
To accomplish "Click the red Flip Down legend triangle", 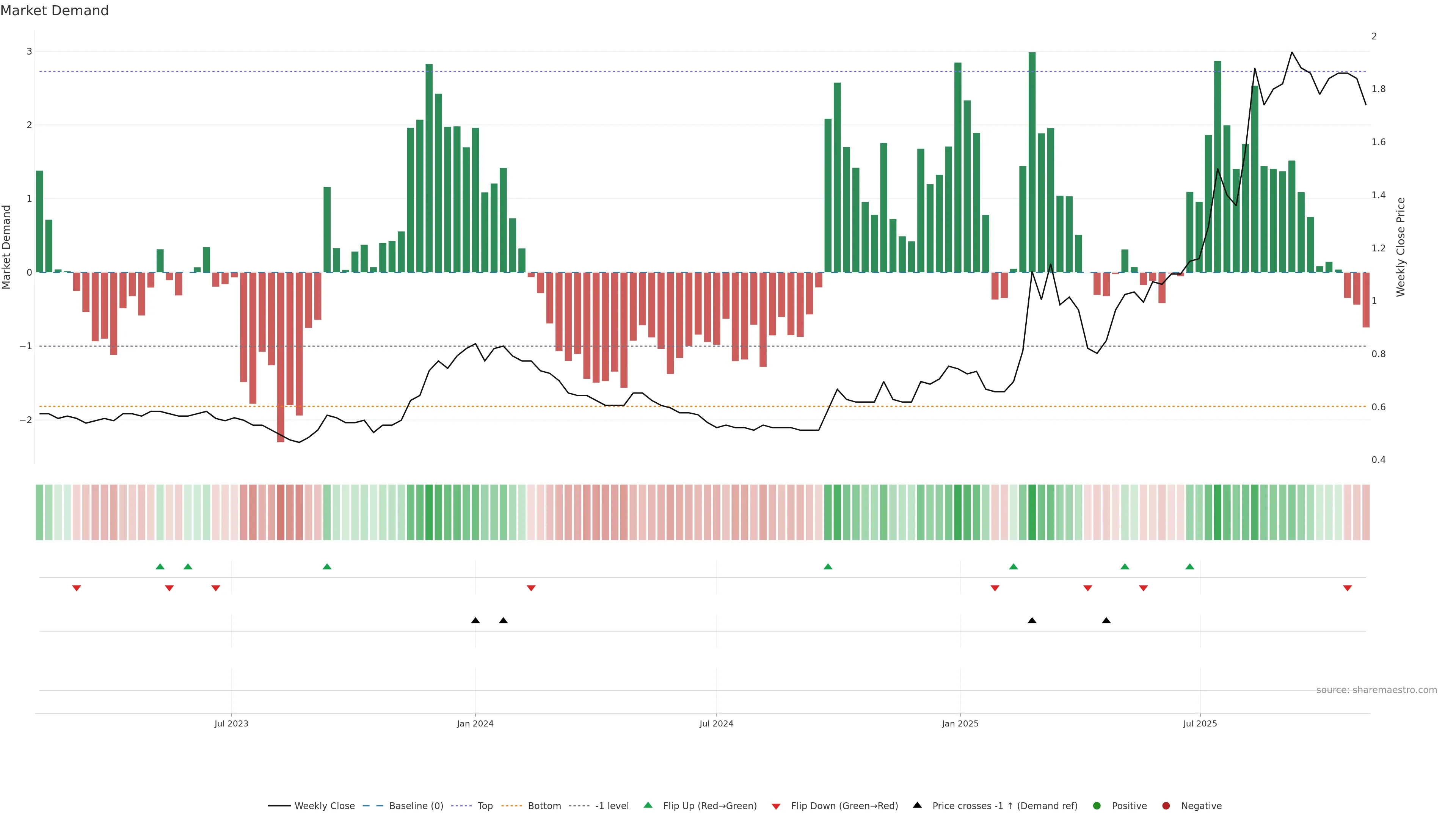I will click(776, 806).
